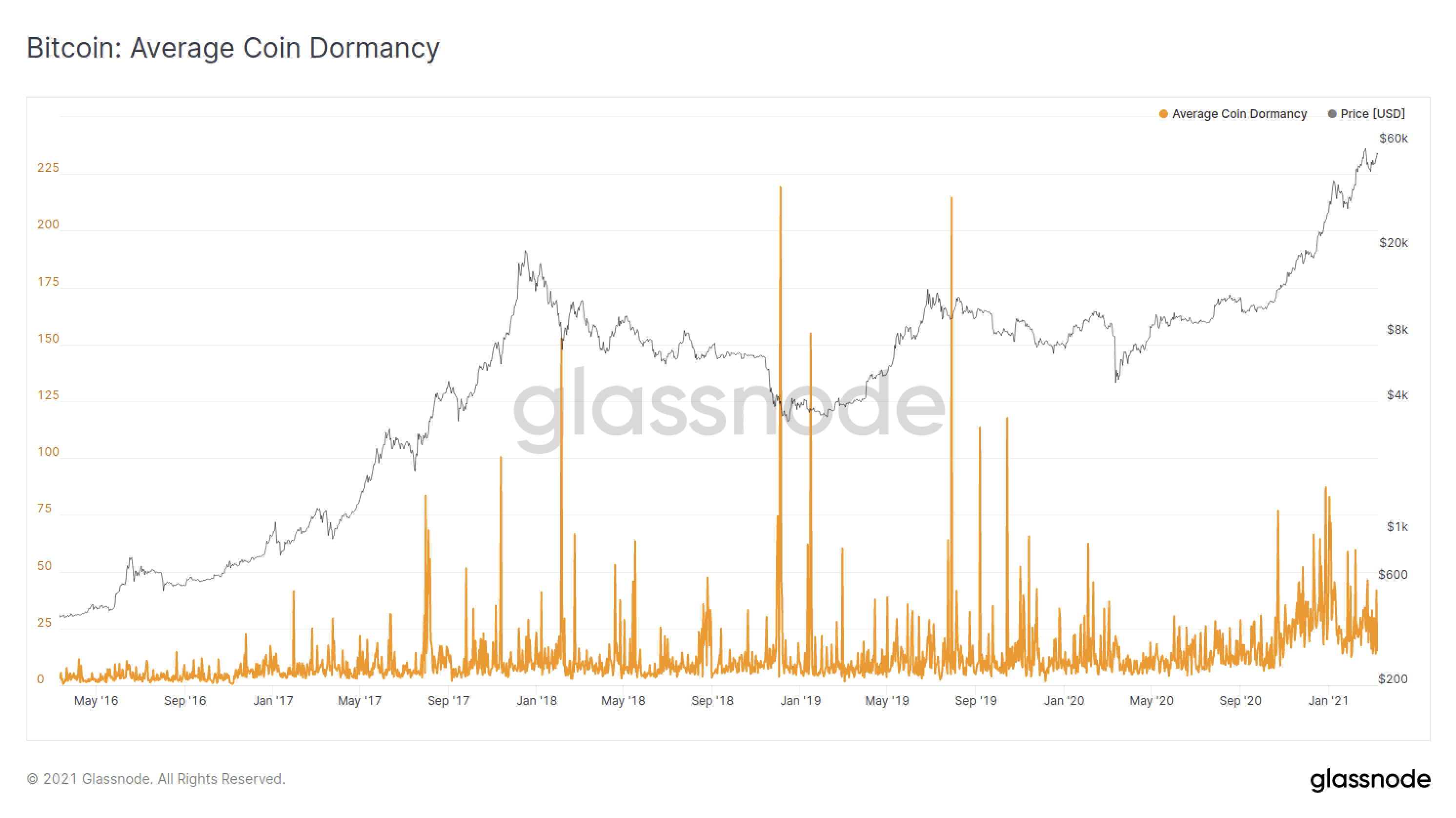The height and width of the screenshot is (818, 1456).
Task: Click the Sep '18 date tick label
Action: [711, 700]
